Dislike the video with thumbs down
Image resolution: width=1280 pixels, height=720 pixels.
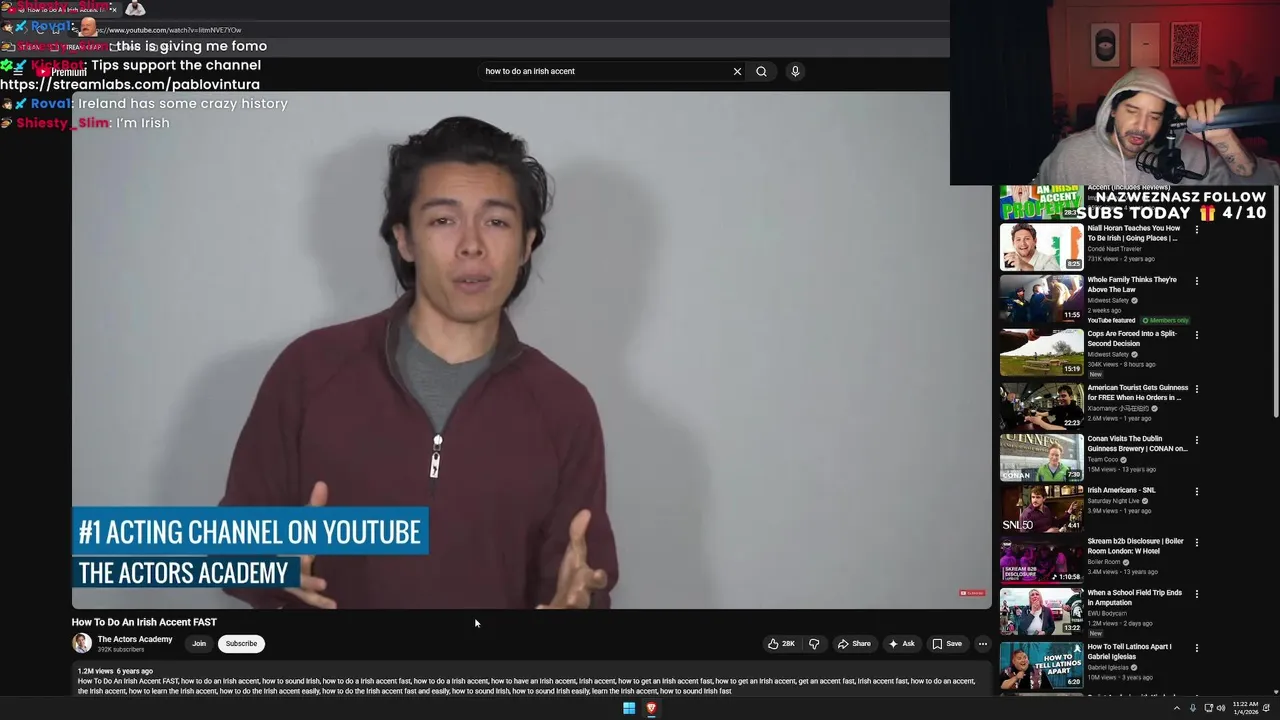click(x=813, y=644)
